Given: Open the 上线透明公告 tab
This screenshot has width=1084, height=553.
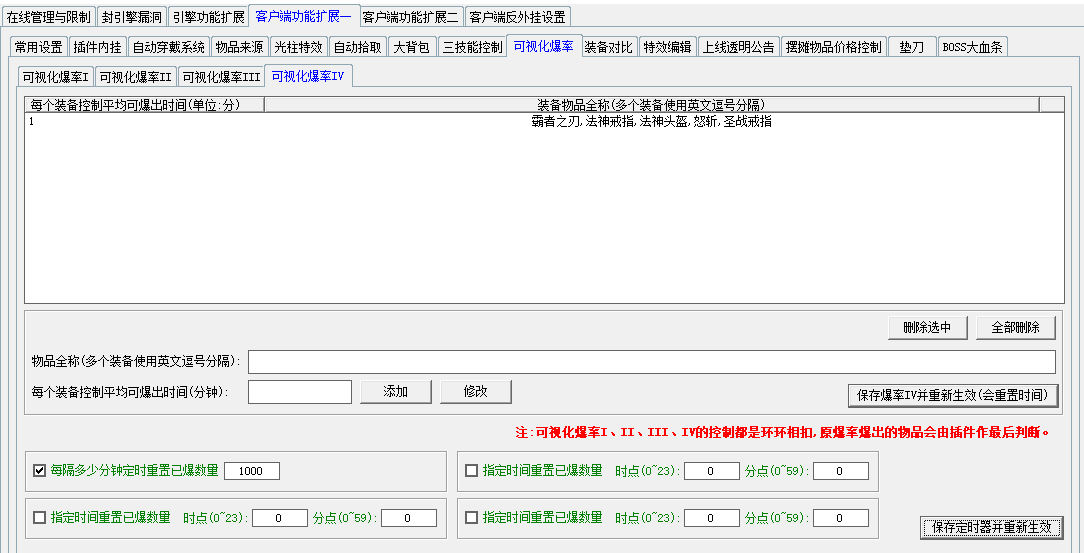Looking at the screenshot, I should [738, 47].
